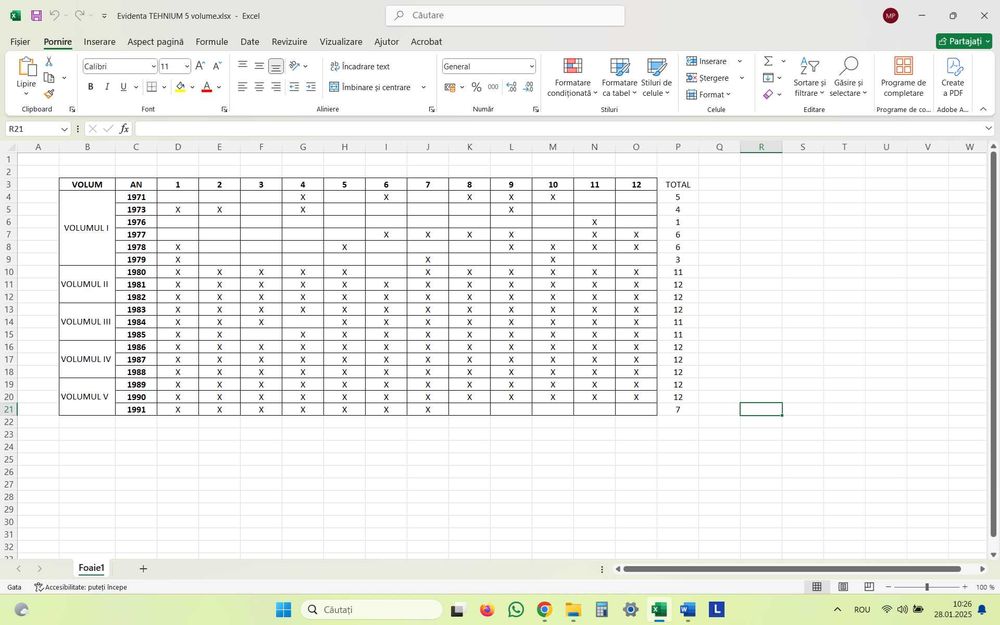This screenshot has height=625, width=1000.
Task: Toggle middle vertical alignment
Action: pyautogui.click(x=259, y=66)
